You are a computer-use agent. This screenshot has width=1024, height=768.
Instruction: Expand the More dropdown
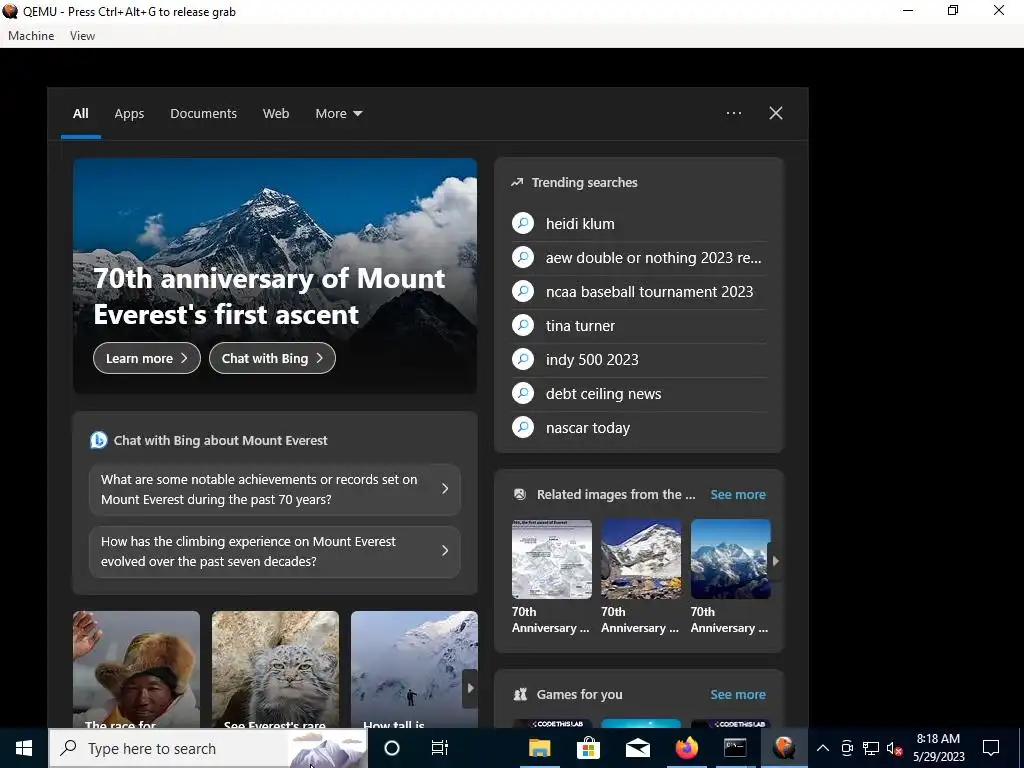(x=338, y=113)
